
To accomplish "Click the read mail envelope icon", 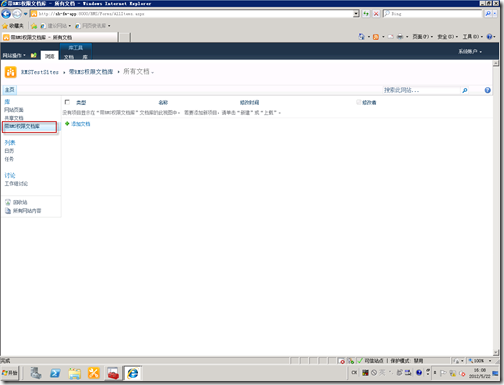I will click(x=391, y=37).
